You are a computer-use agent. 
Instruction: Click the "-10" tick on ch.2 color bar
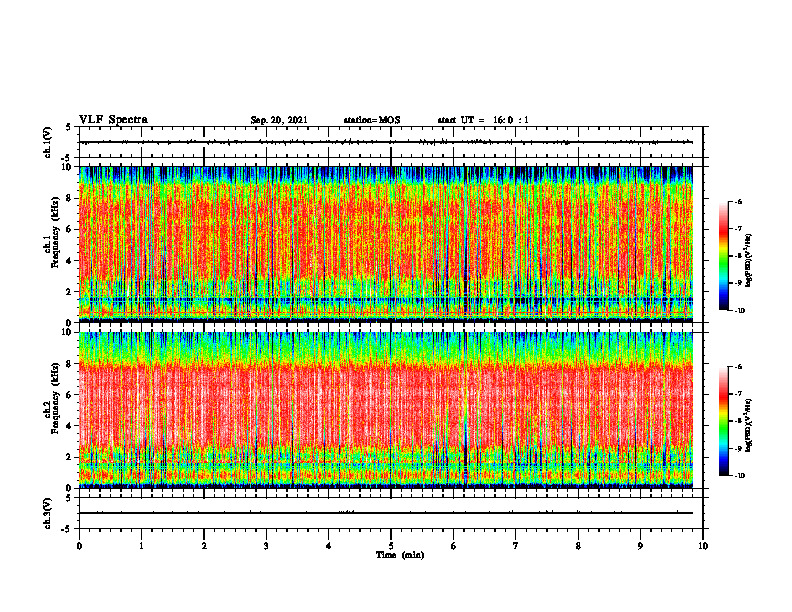[739, 476]
